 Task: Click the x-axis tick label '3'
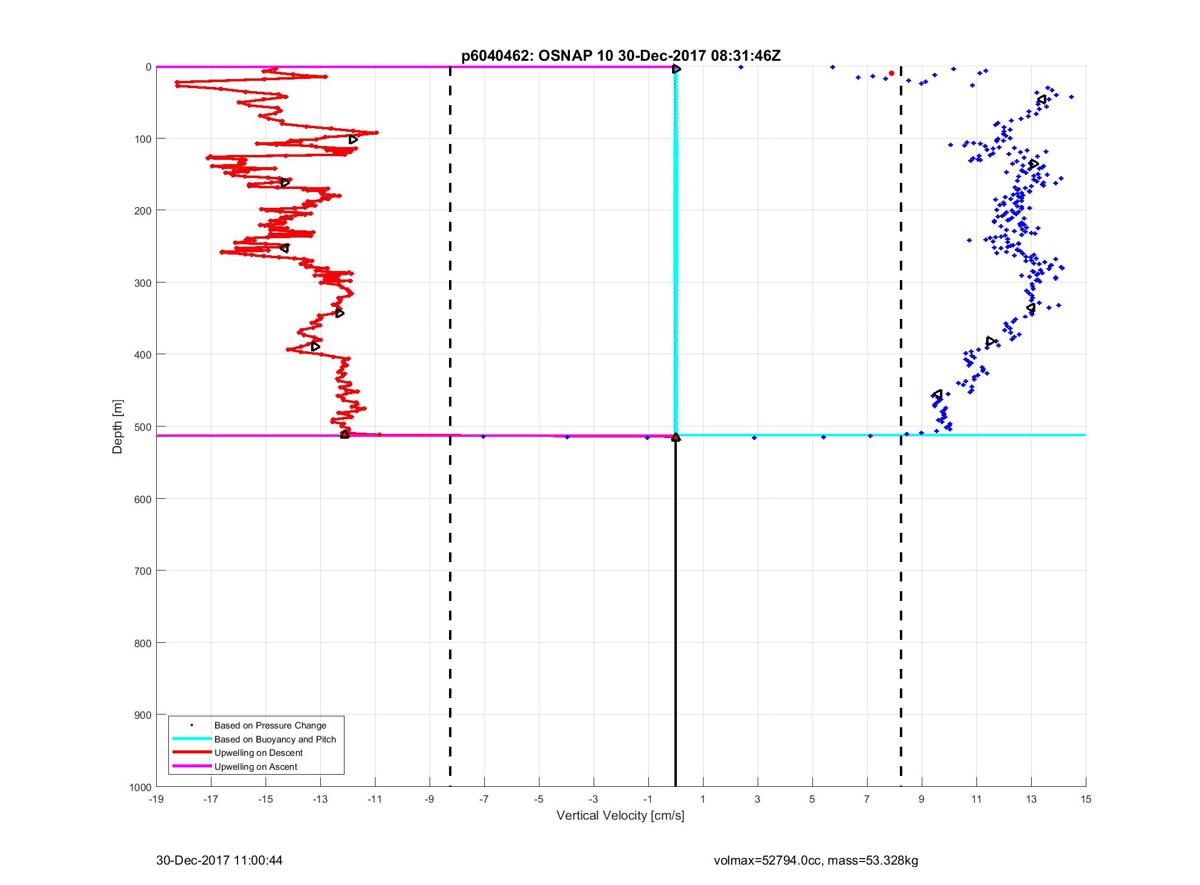(x=758, y=799)
